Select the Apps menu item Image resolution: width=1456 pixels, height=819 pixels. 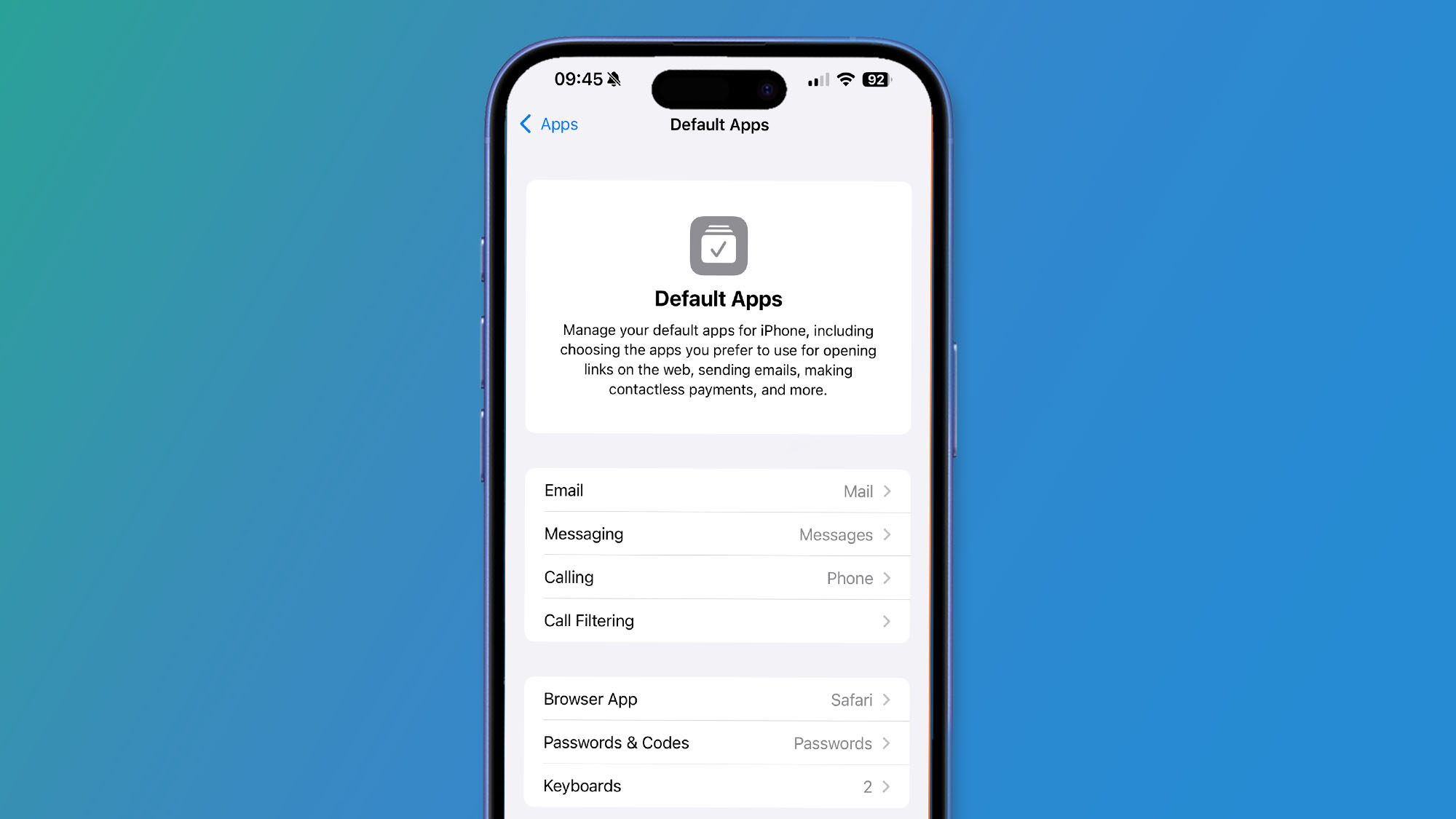[548, 124]
